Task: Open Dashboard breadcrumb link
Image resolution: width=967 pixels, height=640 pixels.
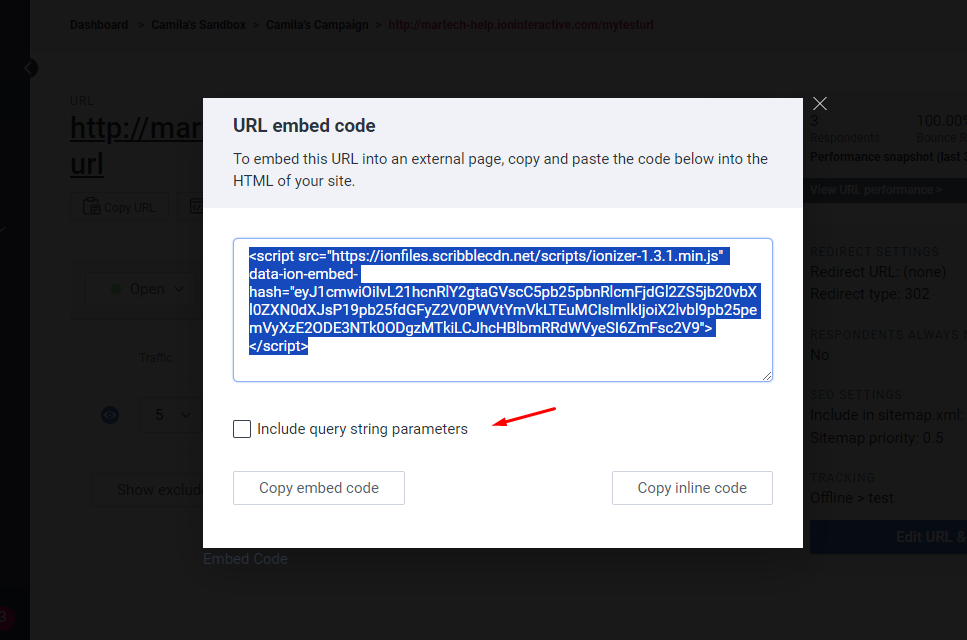Action: pyautogui.click(x=99, y=25)
